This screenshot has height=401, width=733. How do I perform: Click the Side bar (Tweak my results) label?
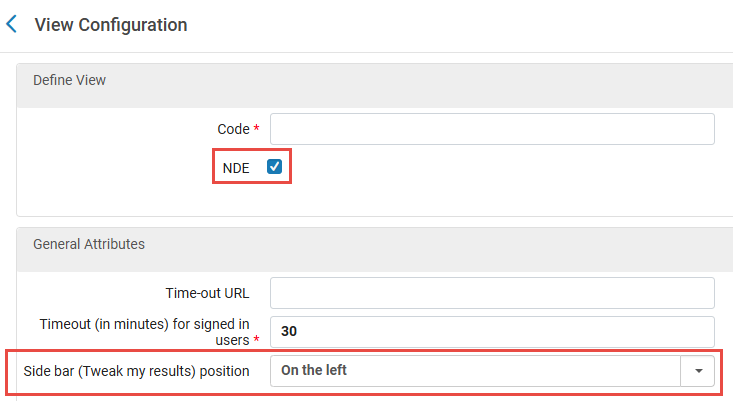136,371
